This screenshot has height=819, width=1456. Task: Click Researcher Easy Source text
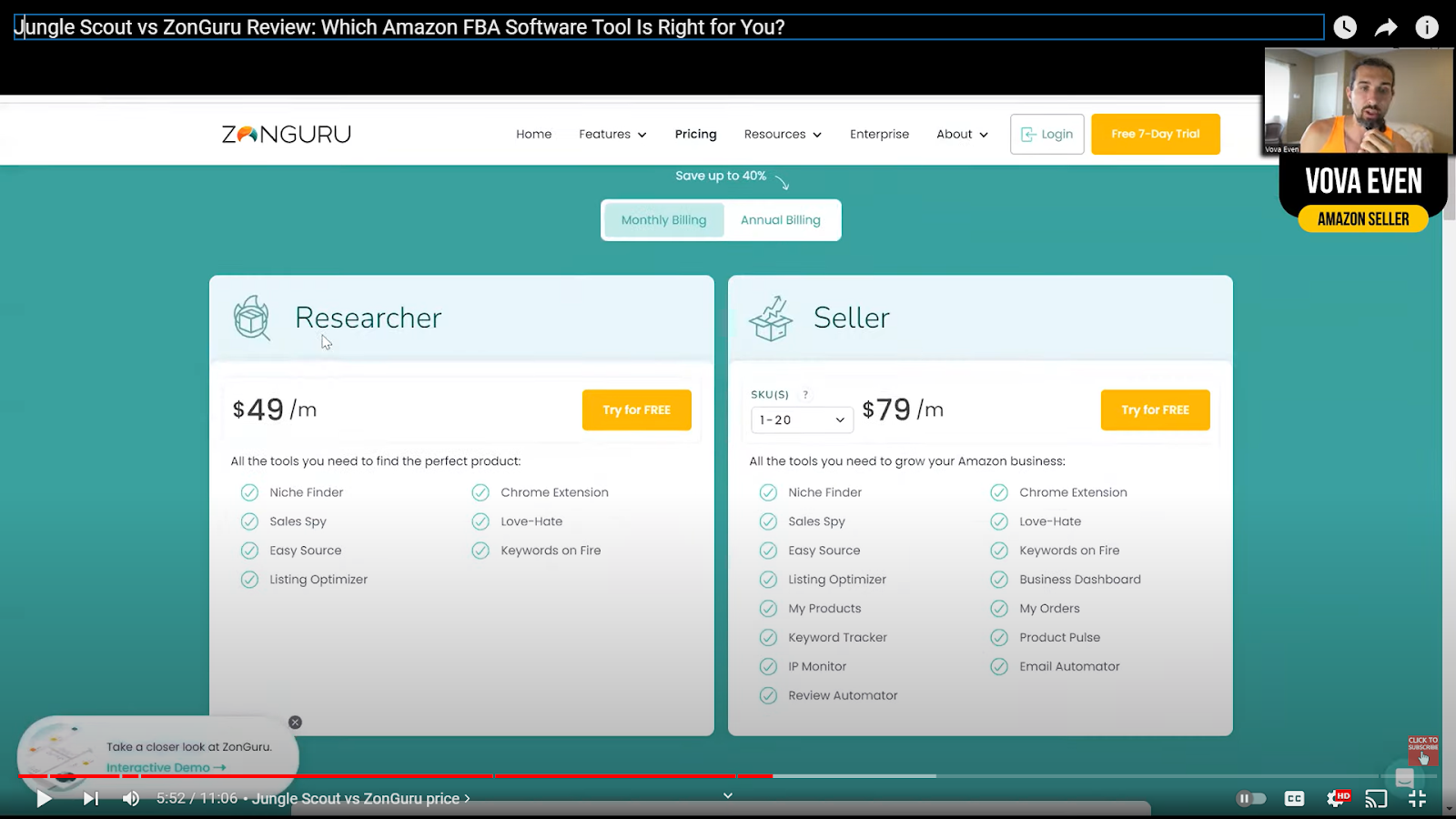tap(306, 551)
